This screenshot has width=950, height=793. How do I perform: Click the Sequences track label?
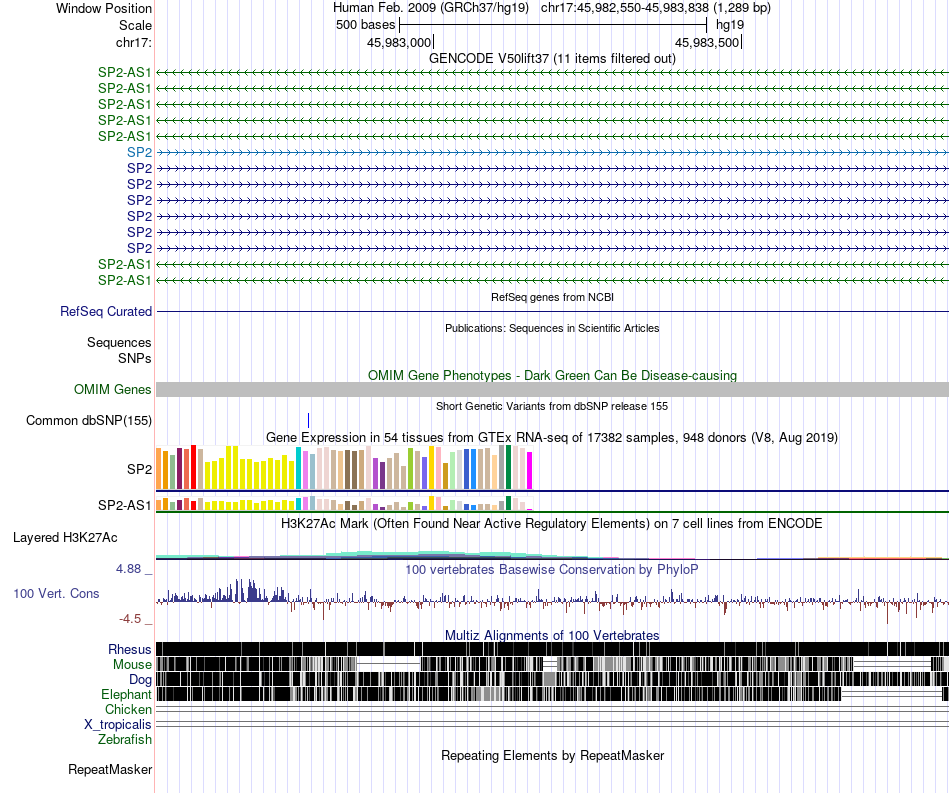pos(119,343)
